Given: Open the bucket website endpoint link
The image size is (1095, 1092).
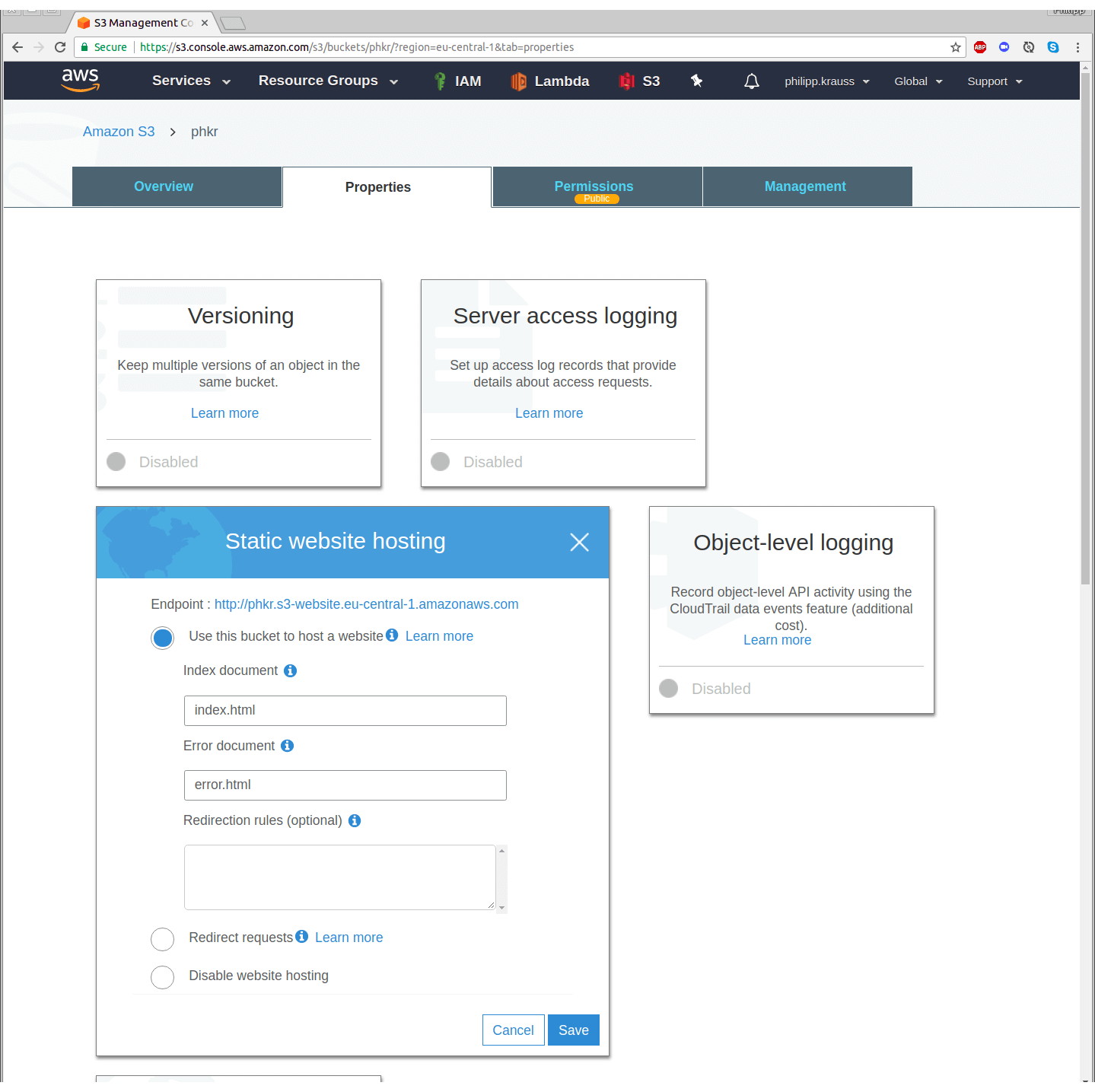Looking at the screenshot, I should point(366,604).
